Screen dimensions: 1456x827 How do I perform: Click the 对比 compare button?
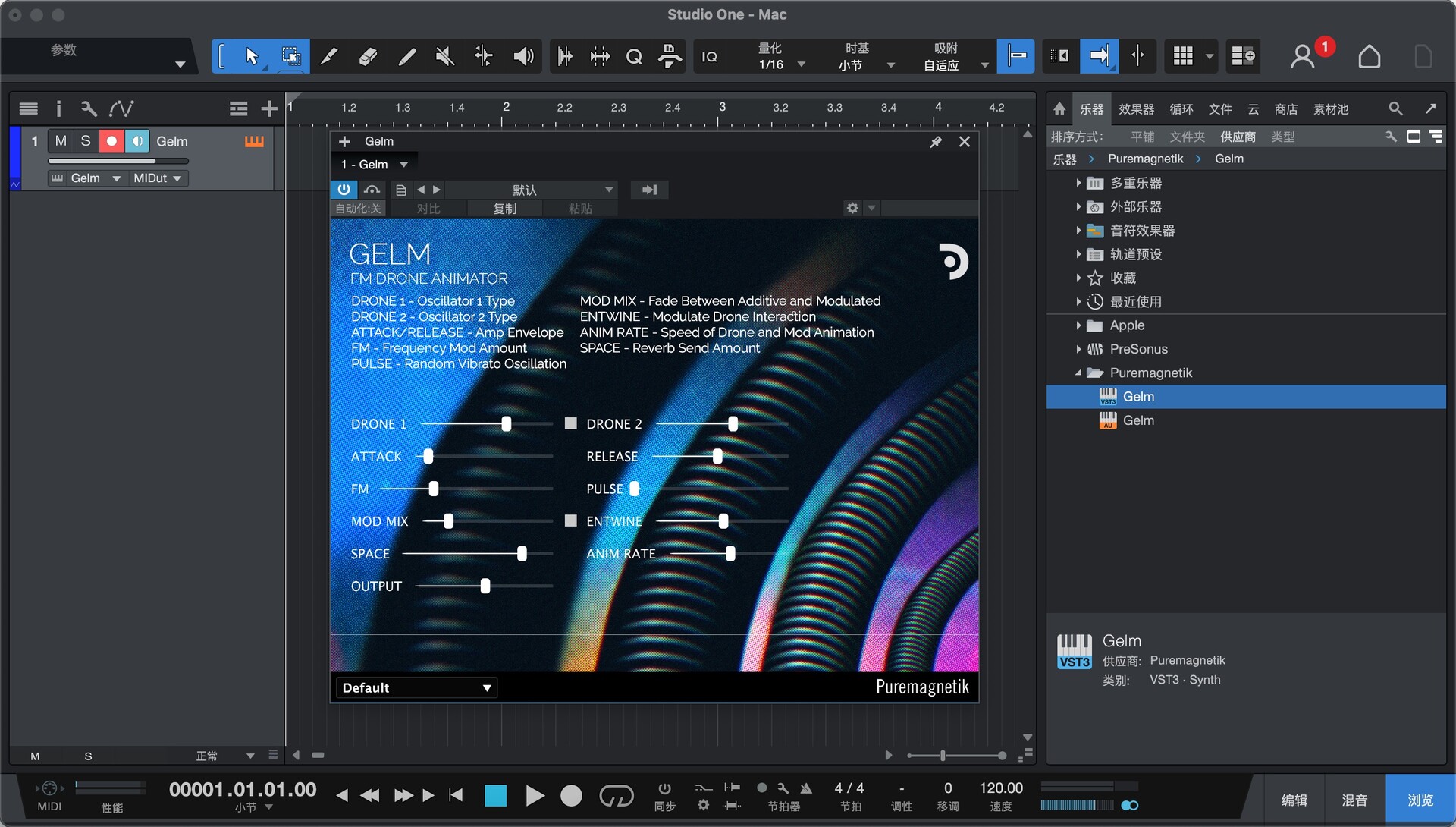click(x=428, y=209)
